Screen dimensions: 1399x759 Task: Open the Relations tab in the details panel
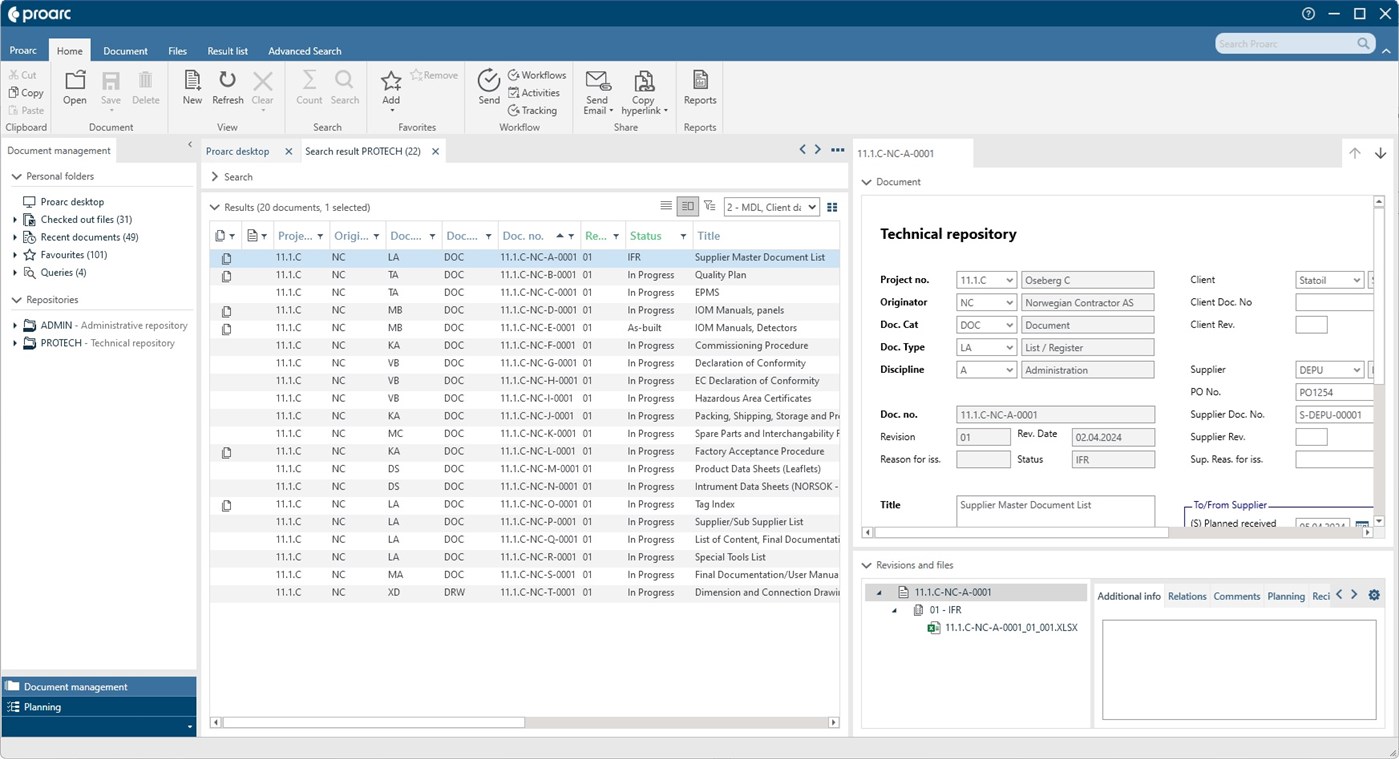pyautogui.click(x=1186, y=596)
